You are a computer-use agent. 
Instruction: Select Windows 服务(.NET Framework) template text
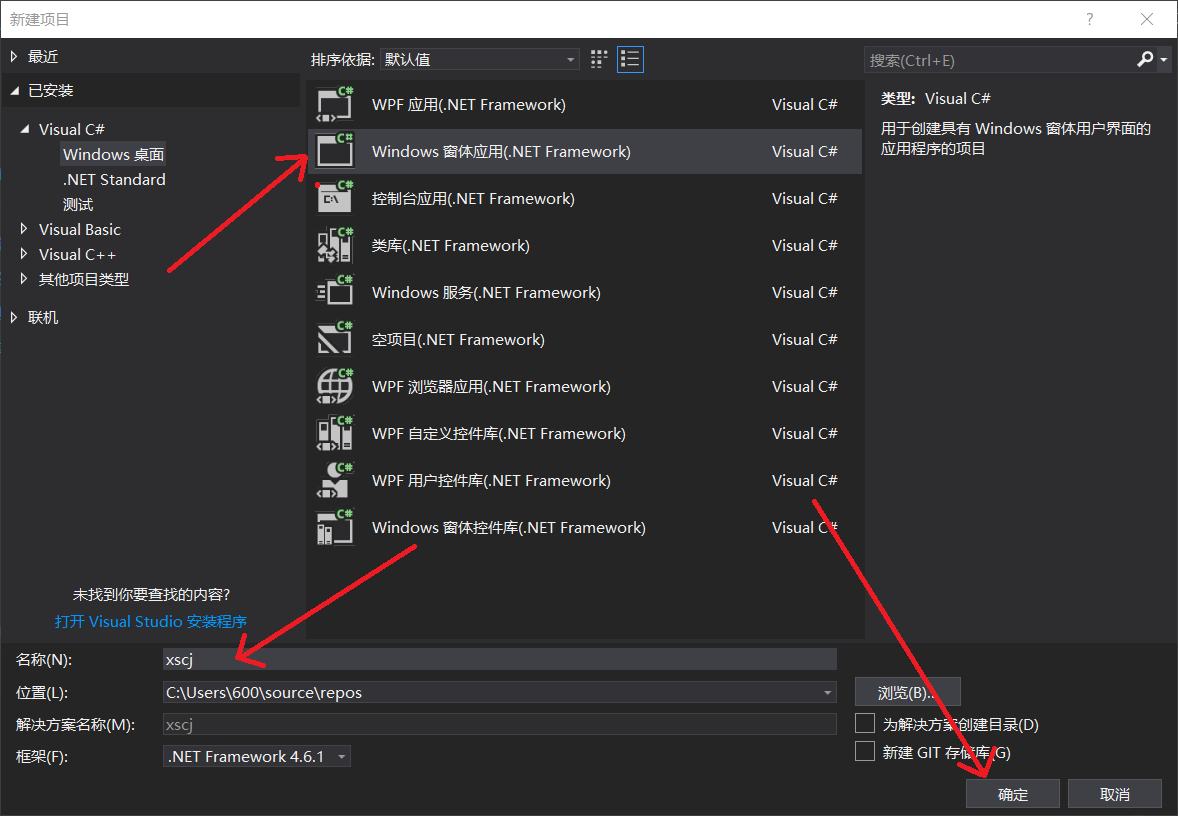coord(486,292)
